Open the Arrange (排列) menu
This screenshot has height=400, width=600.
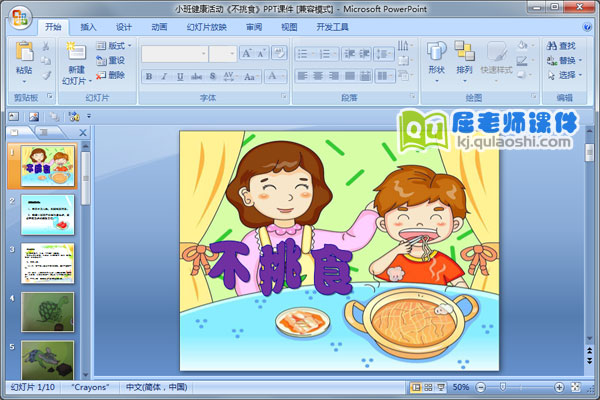point(465,61)
